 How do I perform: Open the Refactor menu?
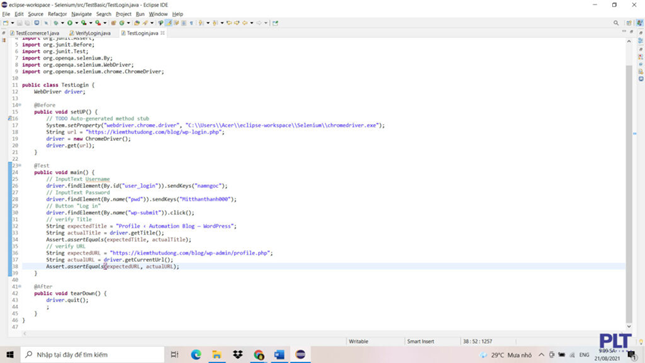(x=57, y=14)
